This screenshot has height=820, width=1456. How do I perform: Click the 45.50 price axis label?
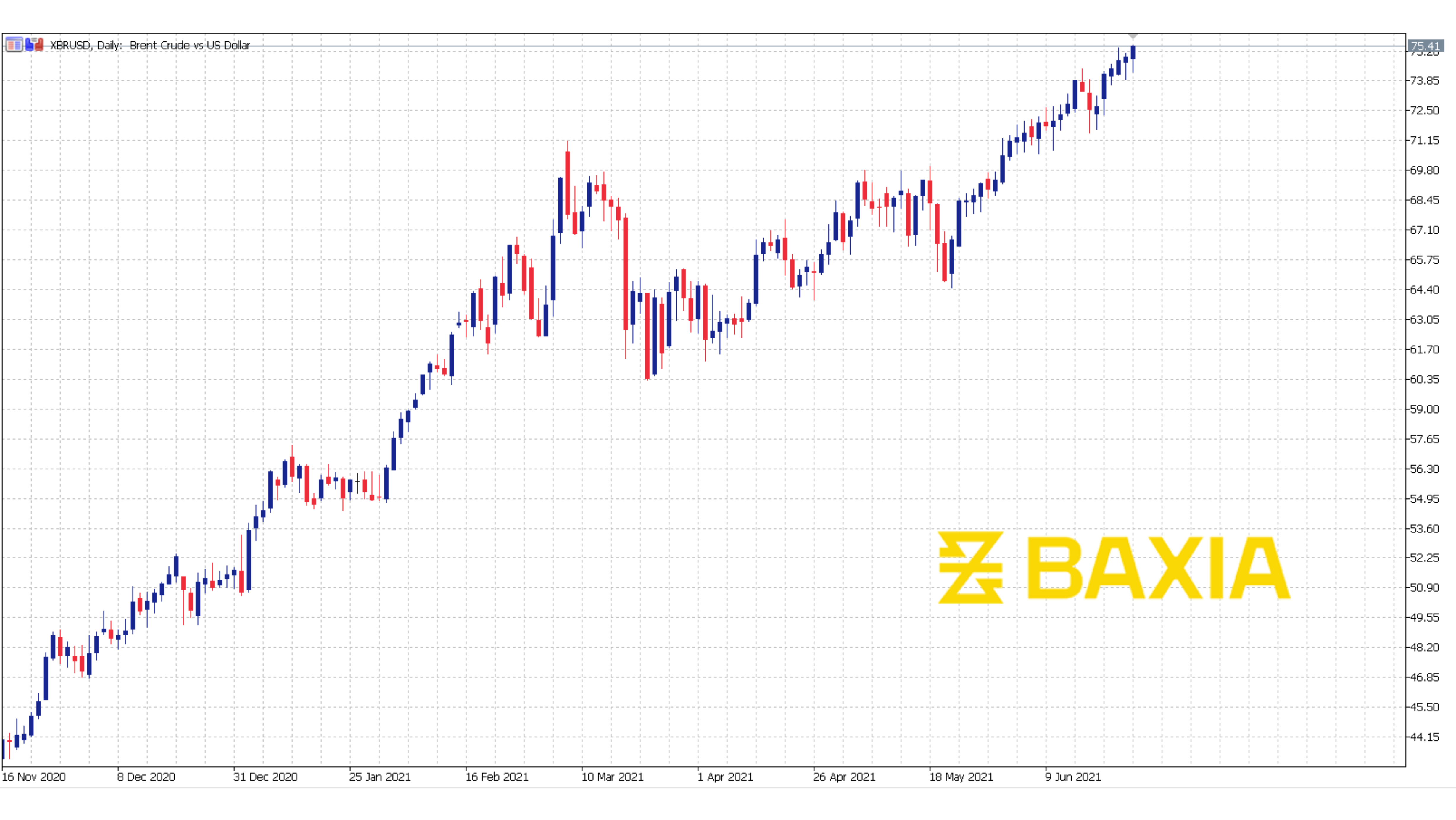point(1424,707)
